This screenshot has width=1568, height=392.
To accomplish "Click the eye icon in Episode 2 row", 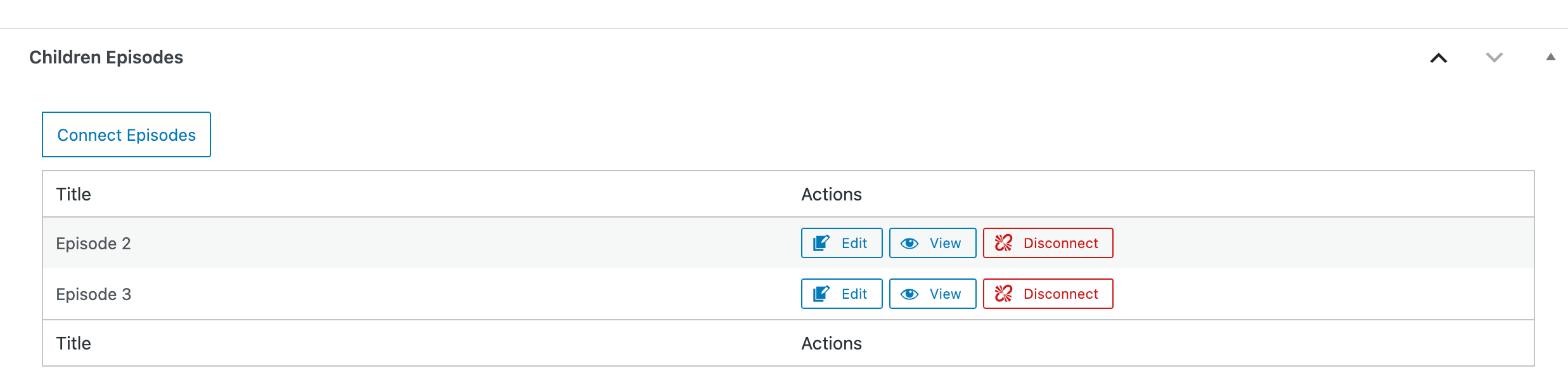I will [x=909, y=244].
